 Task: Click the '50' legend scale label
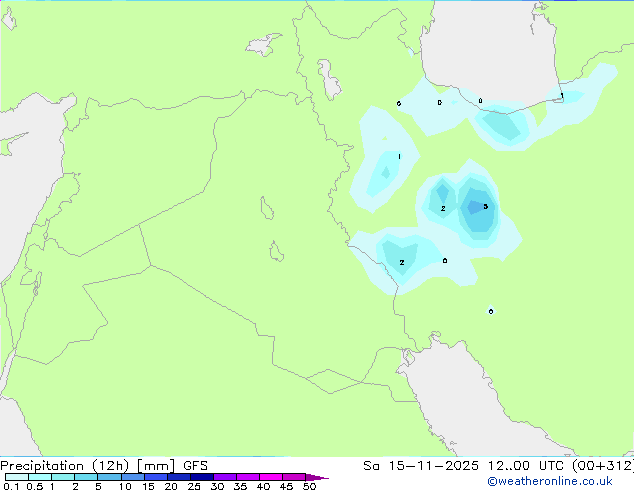pos(309,486)
